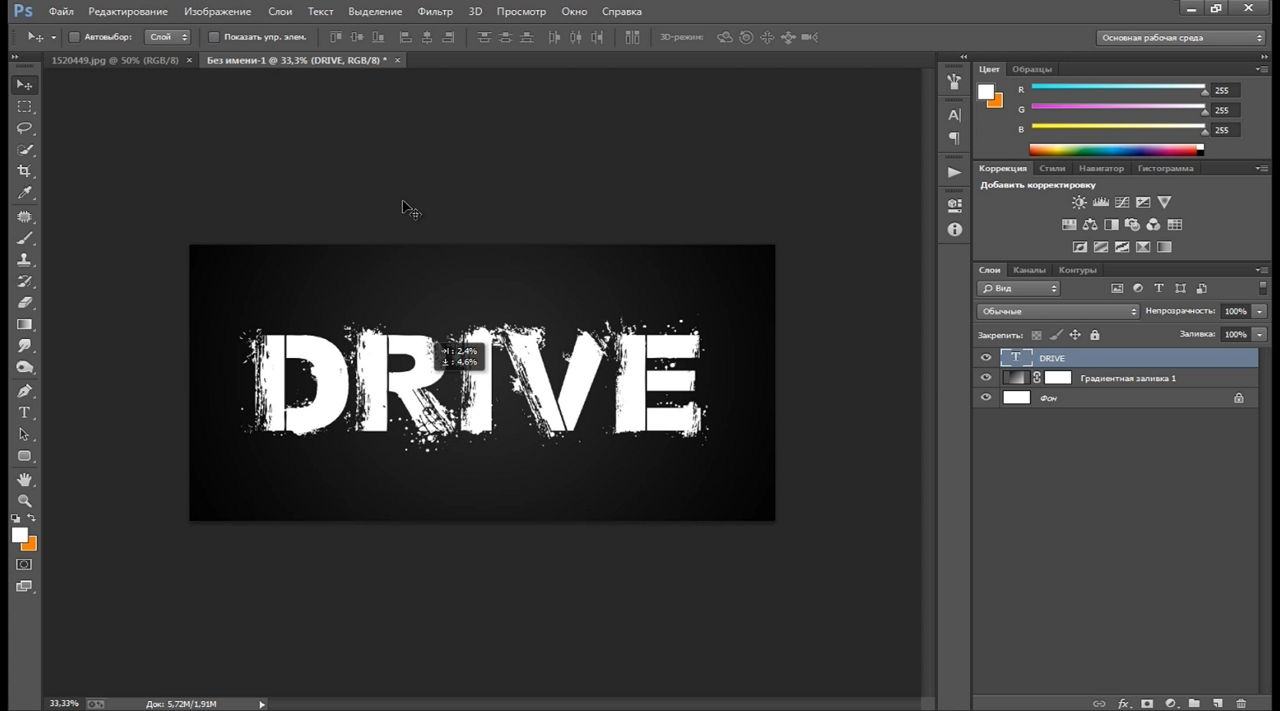Add a Curves adjustment layer
1280x711 pixels.
pyautogui.click(x=1122, y=203)
